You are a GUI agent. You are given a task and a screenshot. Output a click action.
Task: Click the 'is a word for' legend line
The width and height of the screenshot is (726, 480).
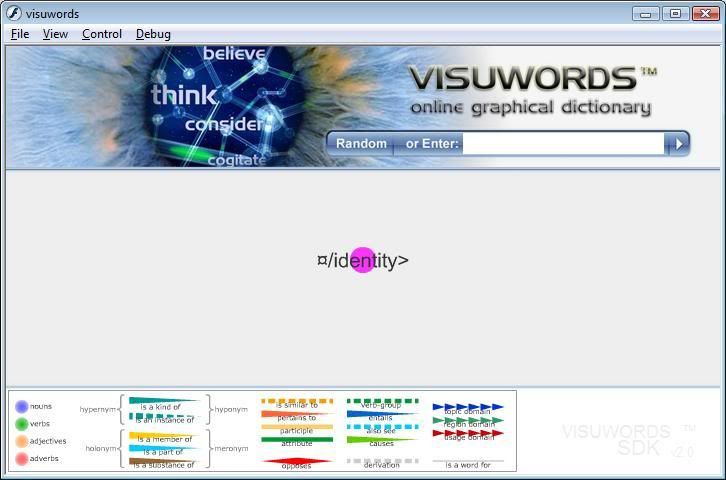(x=468, y=461)
